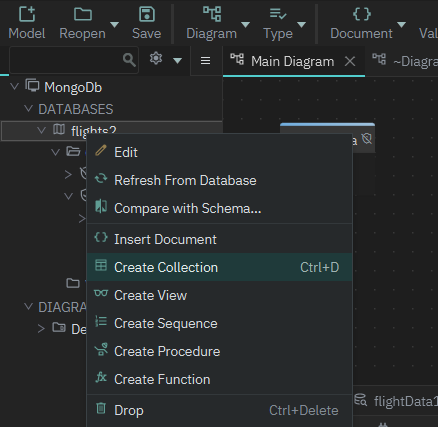Click the open folder icon under flights2

73,151
